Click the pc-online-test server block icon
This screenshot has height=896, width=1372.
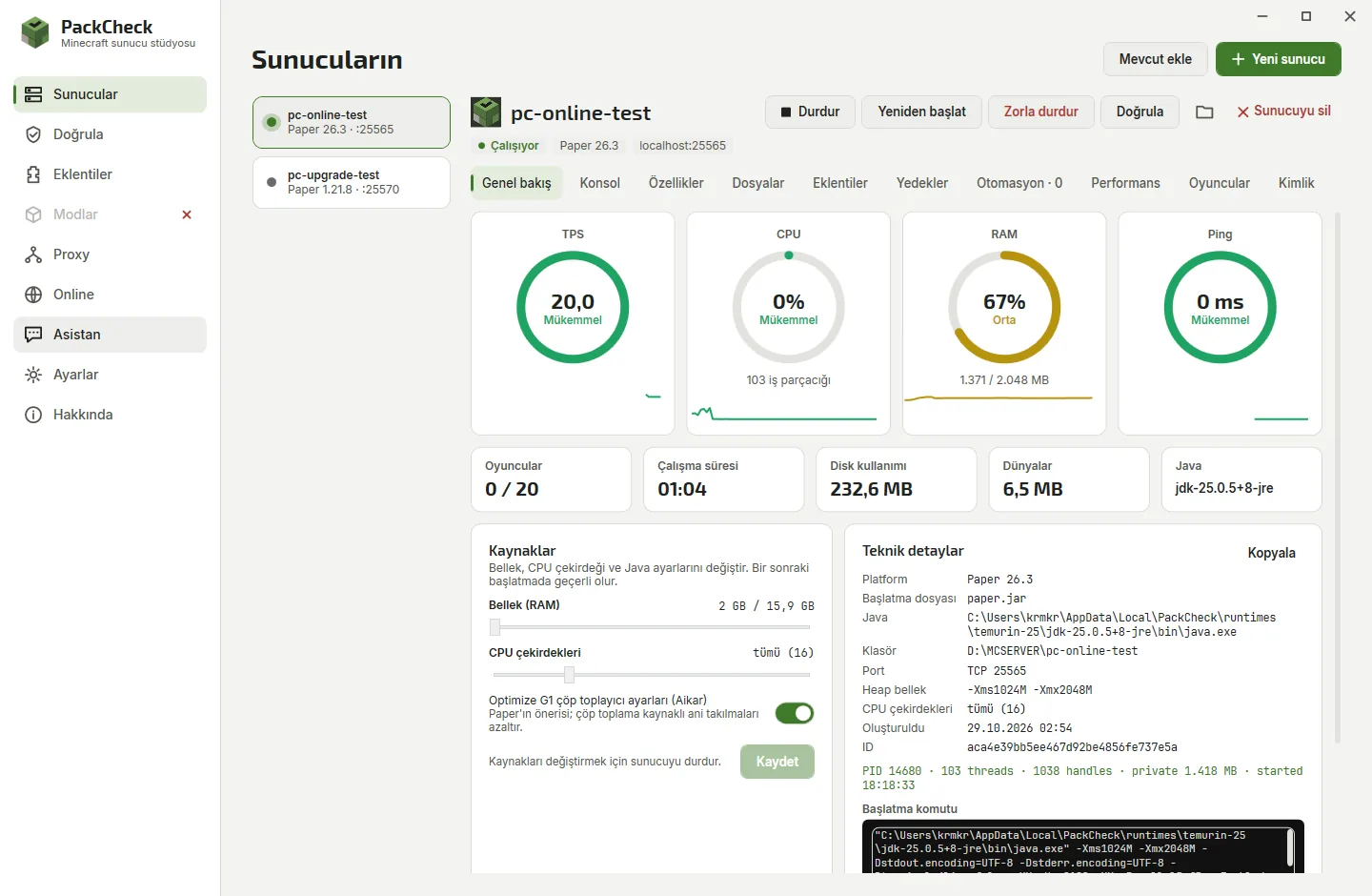[486, 112]
